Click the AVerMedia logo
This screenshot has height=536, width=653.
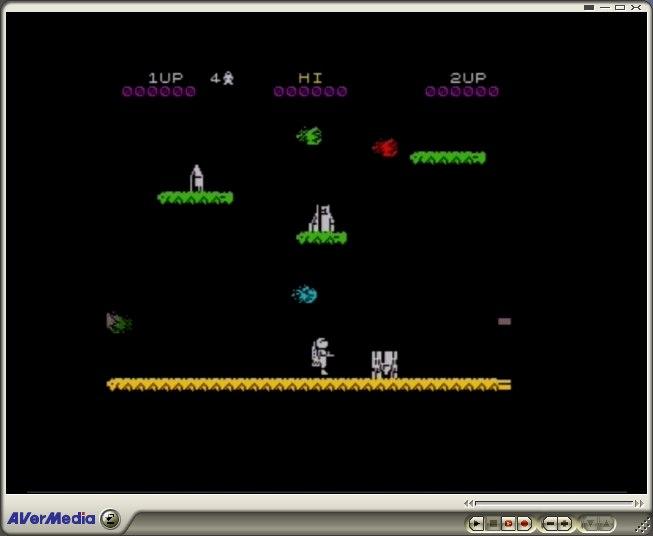click(x=51, y=519)
